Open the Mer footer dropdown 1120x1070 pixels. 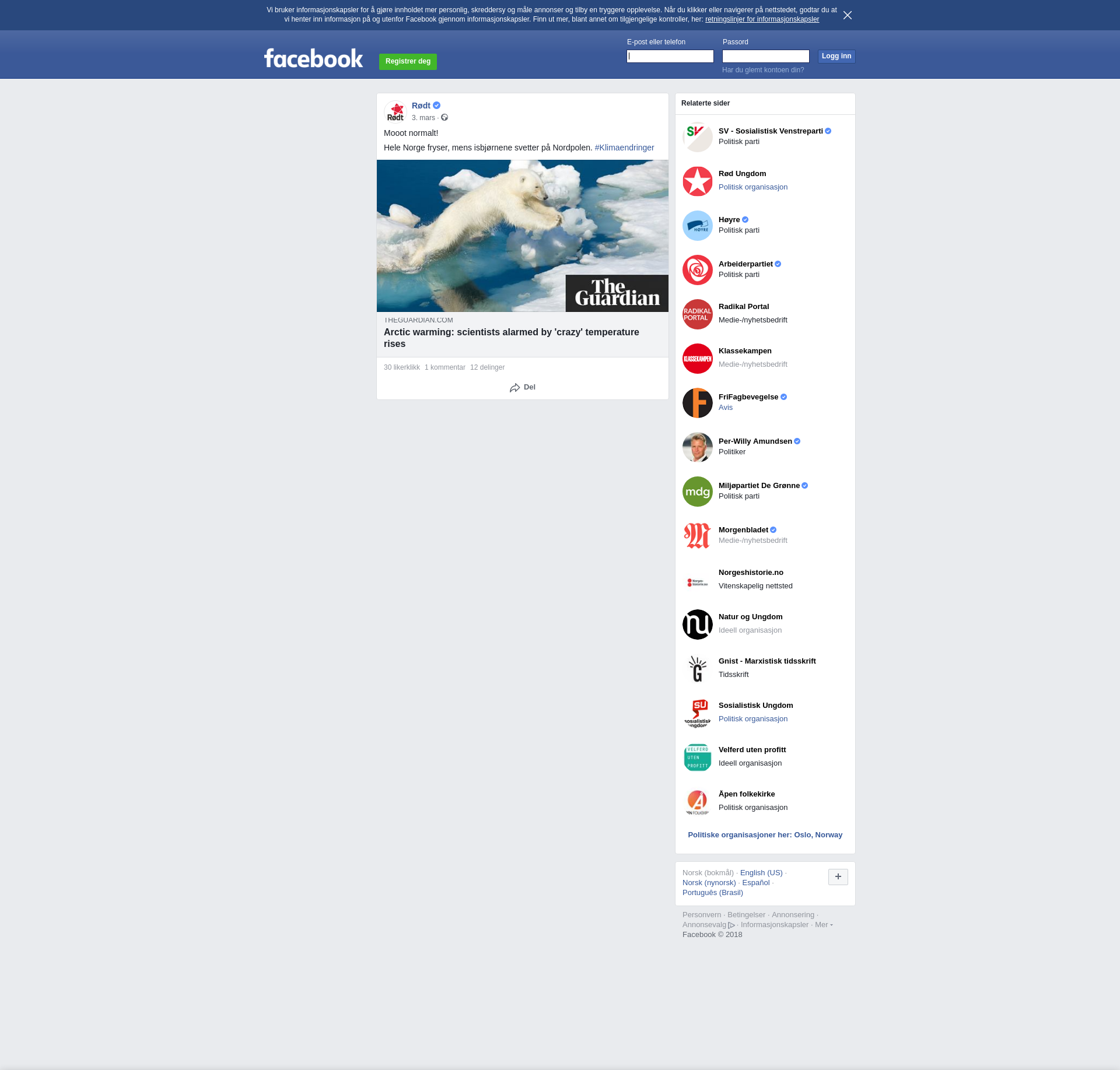[x=823, y=925]
